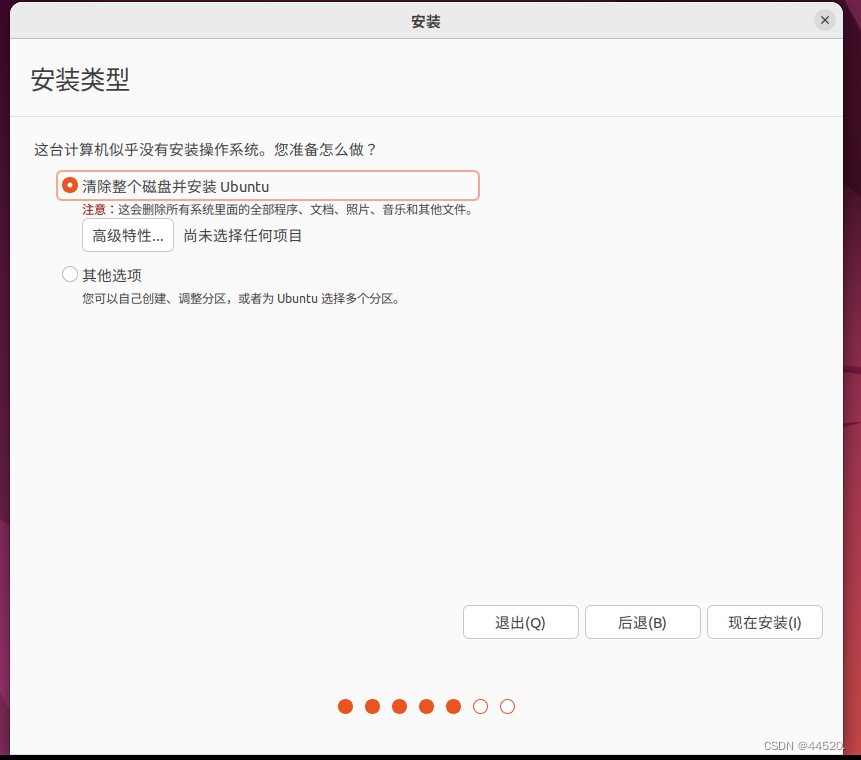Close the 安装 installer window
The width and height of the screenshot is (861, 760).
coord(825,20)
